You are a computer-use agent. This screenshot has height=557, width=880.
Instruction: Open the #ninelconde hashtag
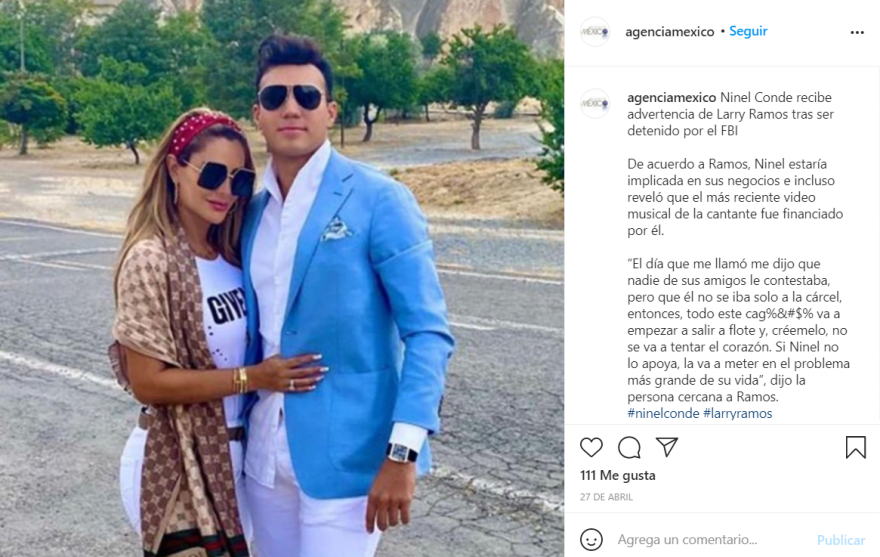click(663, 413)
